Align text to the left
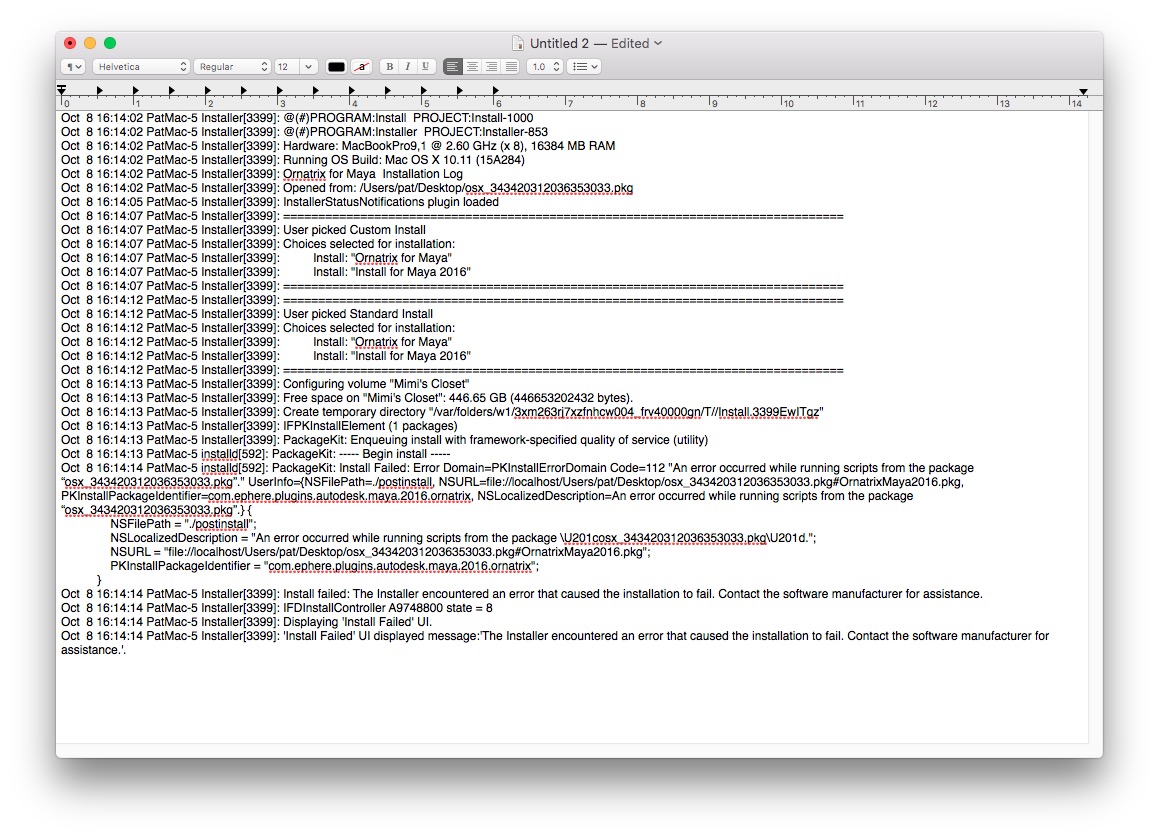The image size is (1159, 838). pos(453,67)
